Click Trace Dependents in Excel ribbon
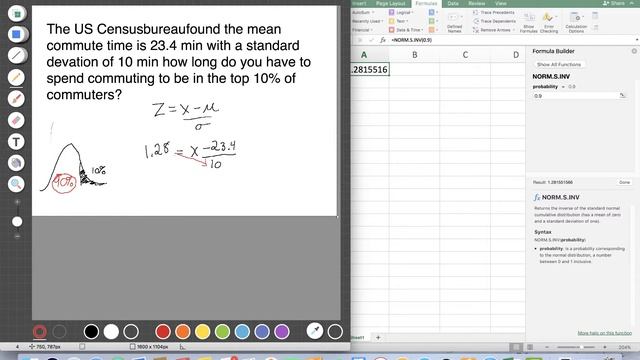640x360 pixels. coord(494,21)
